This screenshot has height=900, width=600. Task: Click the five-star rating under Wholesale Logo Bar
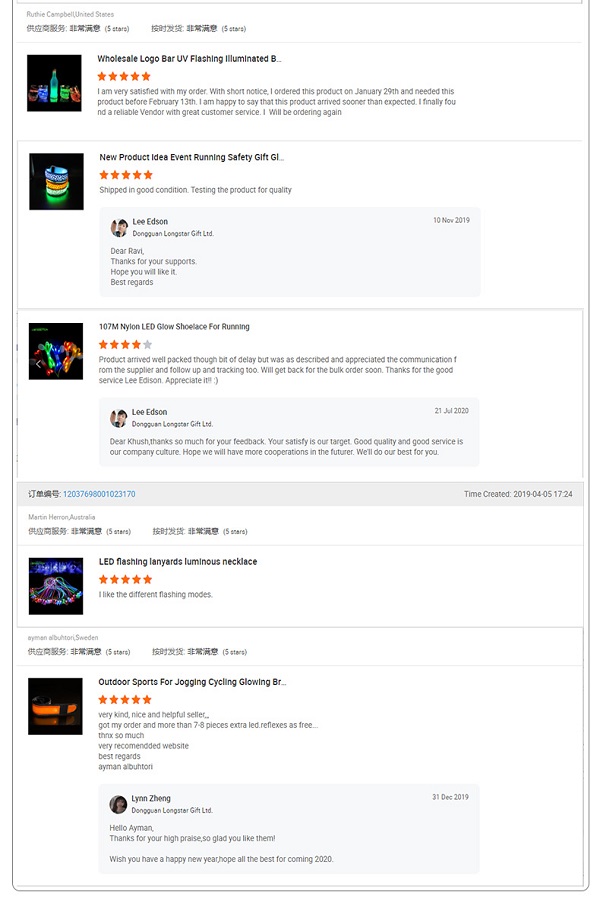(x=124, y=76)
